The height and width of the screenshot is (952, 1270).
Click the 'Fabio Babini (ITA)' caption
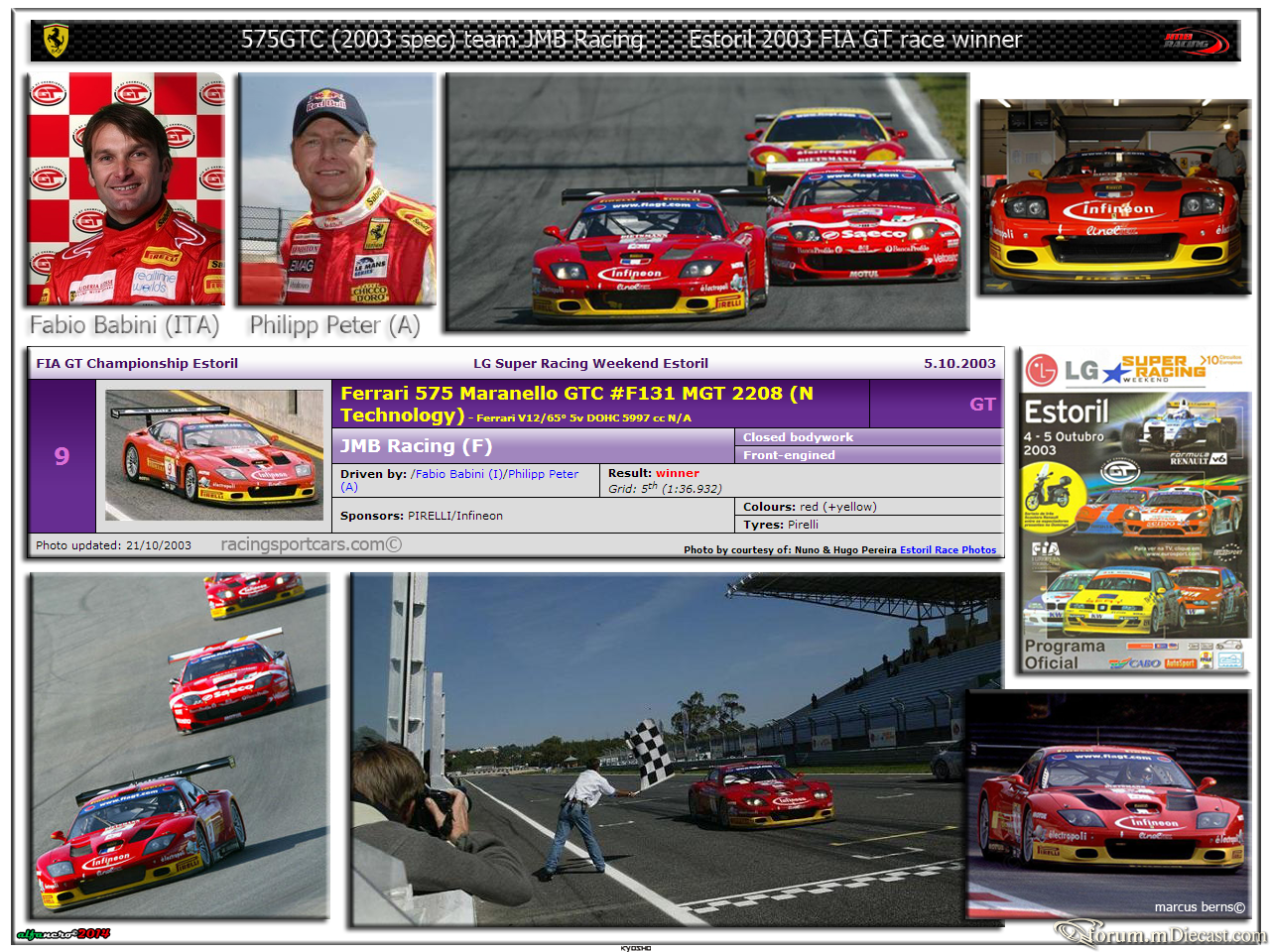(124, 325)
